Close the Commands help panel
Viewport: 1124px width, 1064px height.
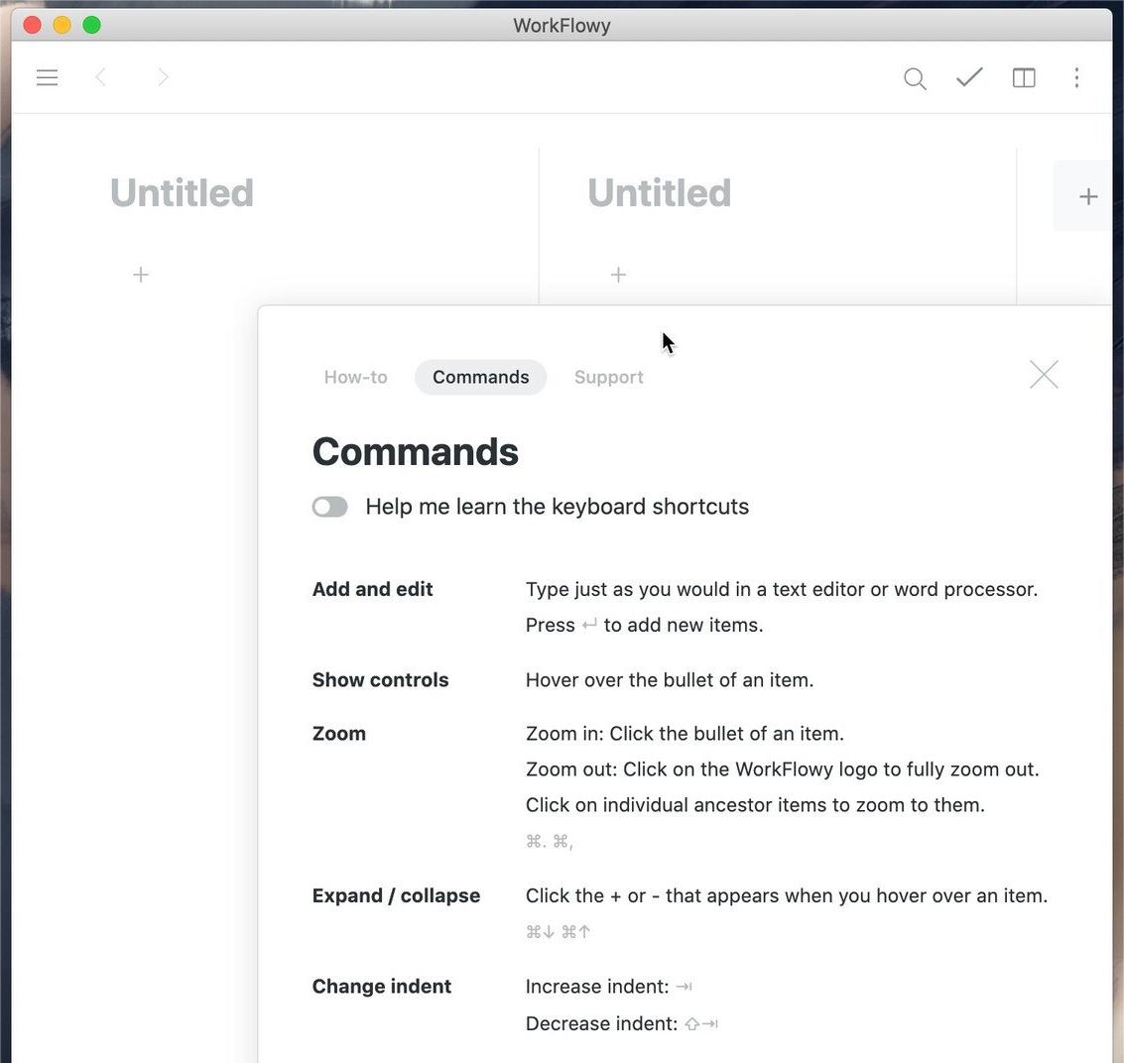1044,374
